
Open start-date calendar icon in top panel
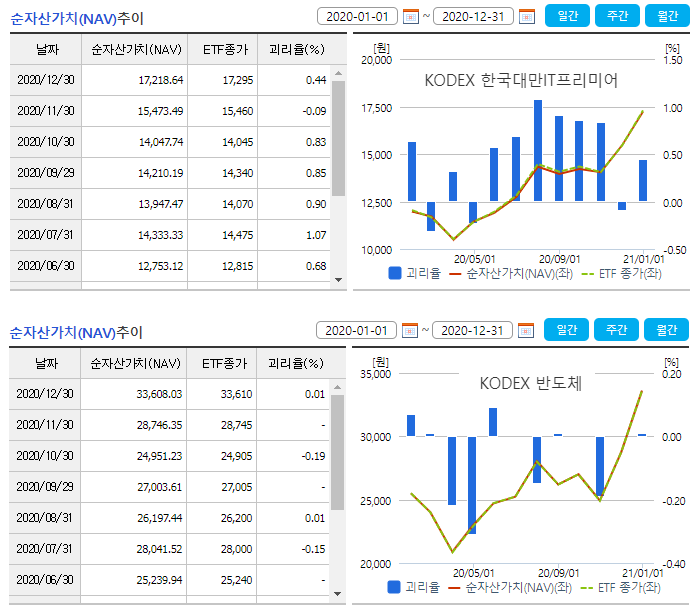pos(411,17)
